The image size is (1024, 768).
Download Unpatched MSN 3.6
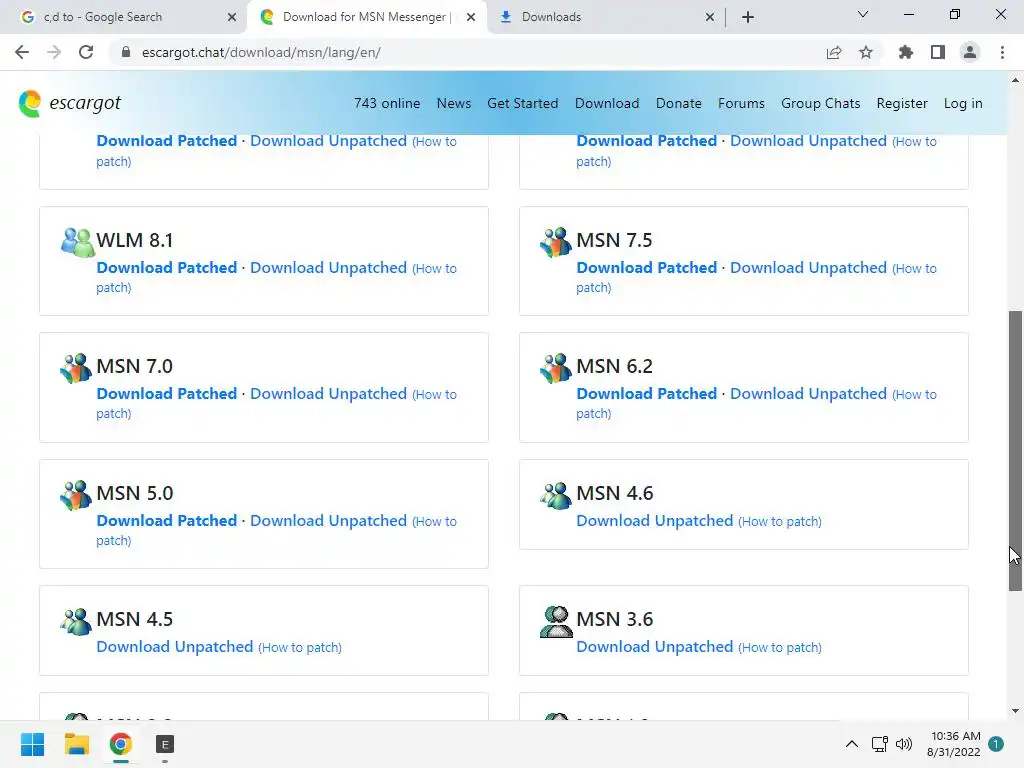click(x=654, y=647)
